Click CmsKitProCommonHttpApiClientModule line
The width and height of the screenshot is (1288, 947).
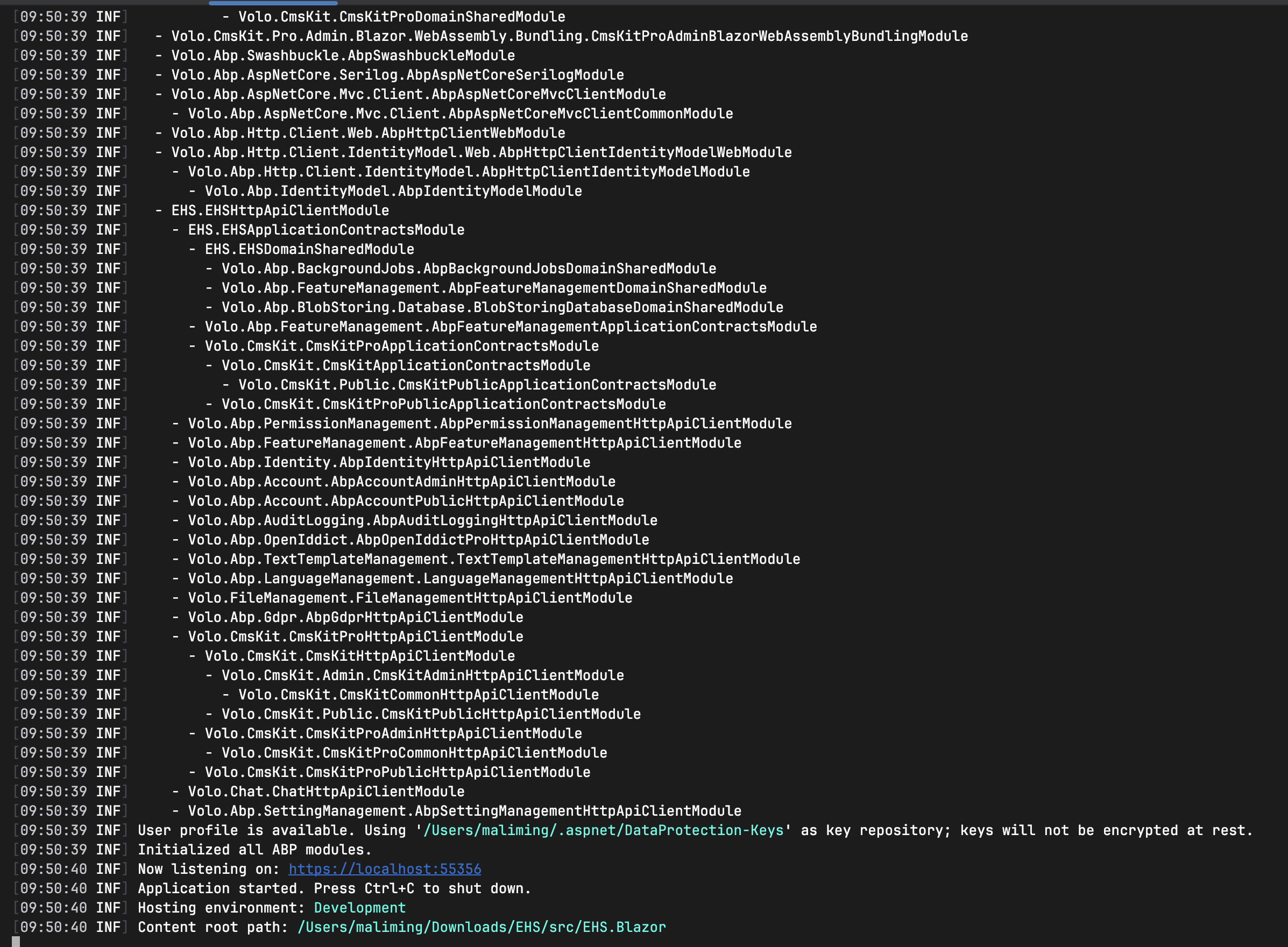coord(414,753)
